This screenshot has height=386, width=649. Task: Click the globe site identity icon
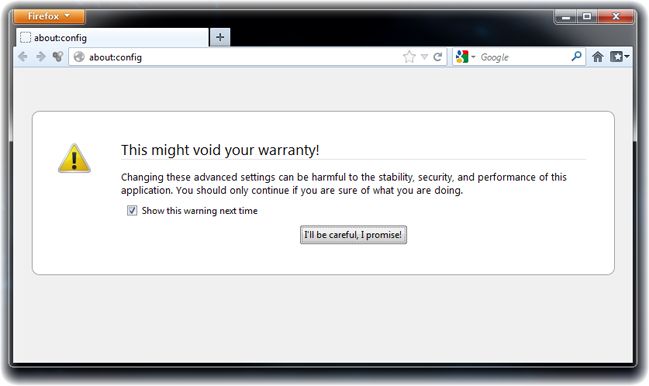pos(79,57)
